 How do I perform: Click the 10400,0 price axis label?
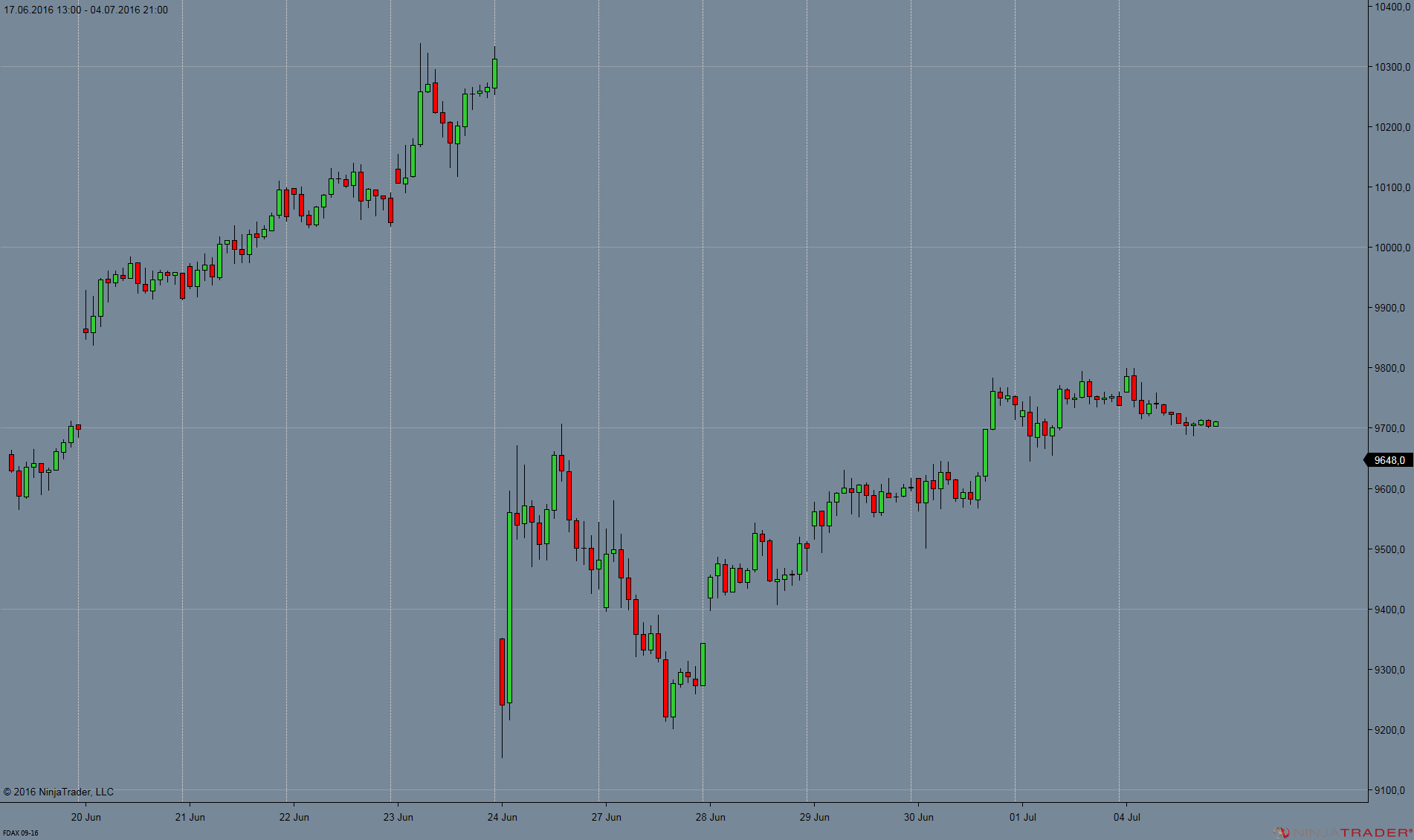coord(1392,7)
